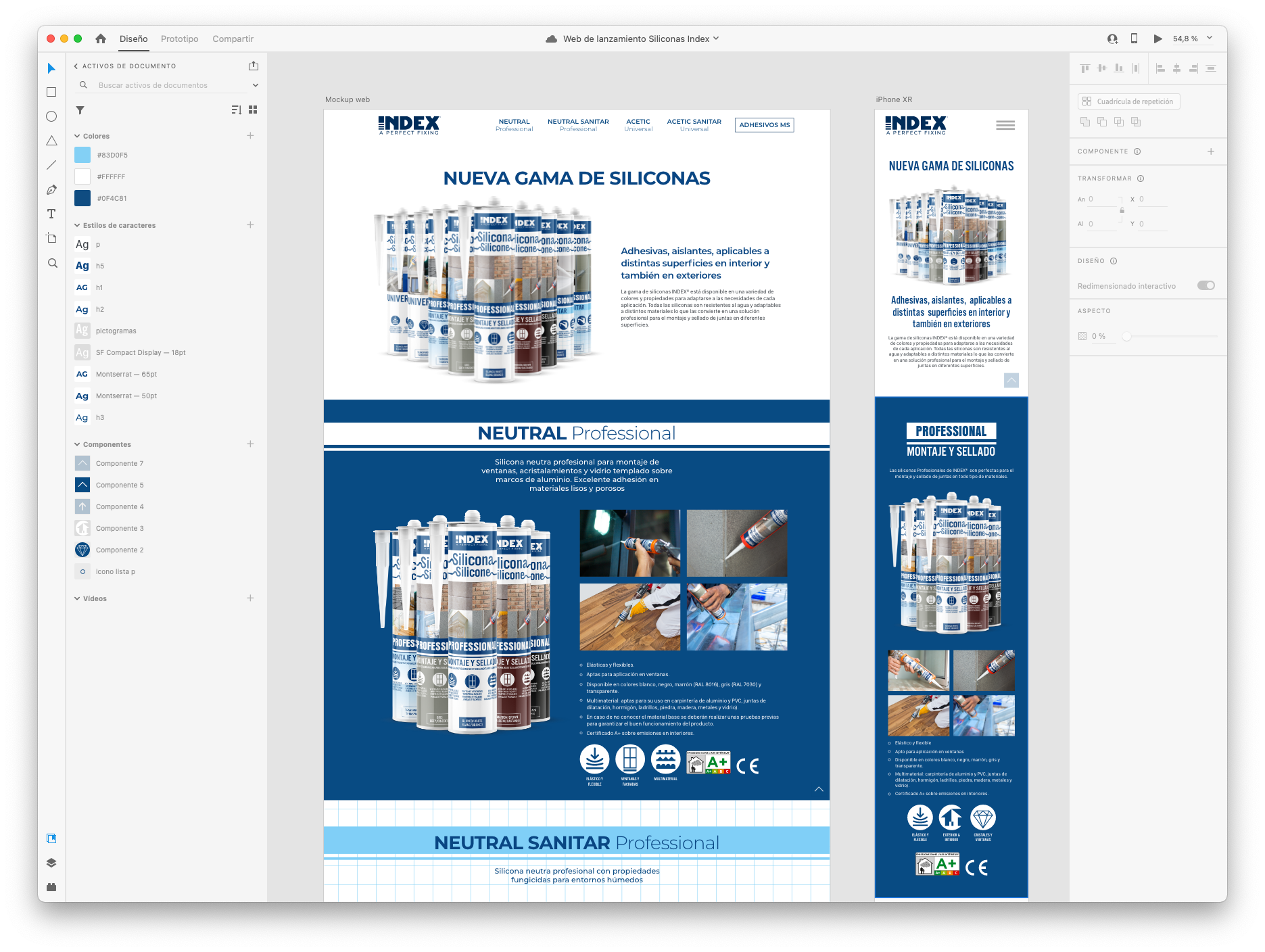Select the Pen tool
The height and width of the screenshot is (952, 1265).
coord(51,190)
